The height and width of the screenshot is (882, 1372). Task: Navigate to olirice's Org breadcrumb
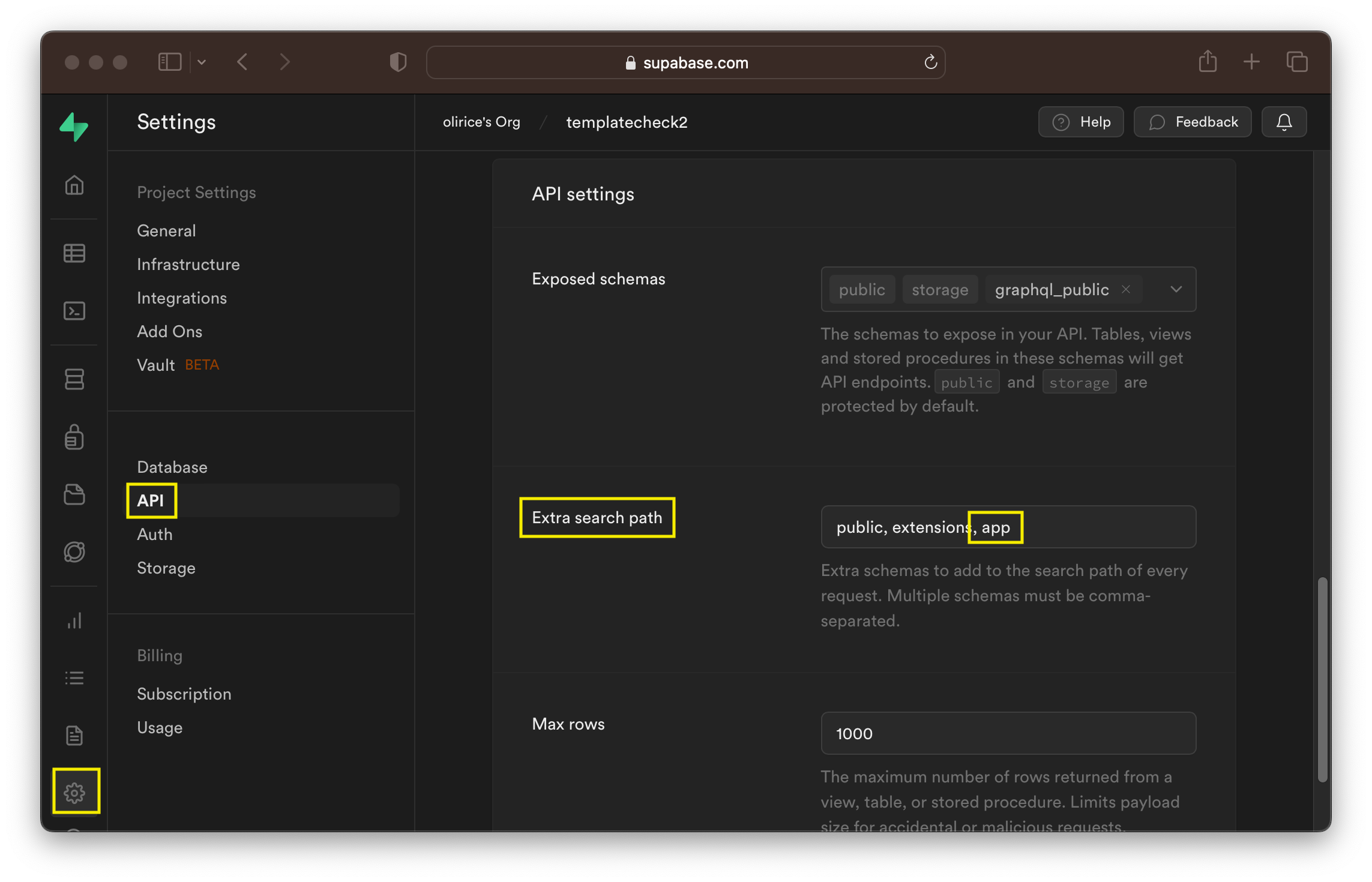click(x=482, y=122)
